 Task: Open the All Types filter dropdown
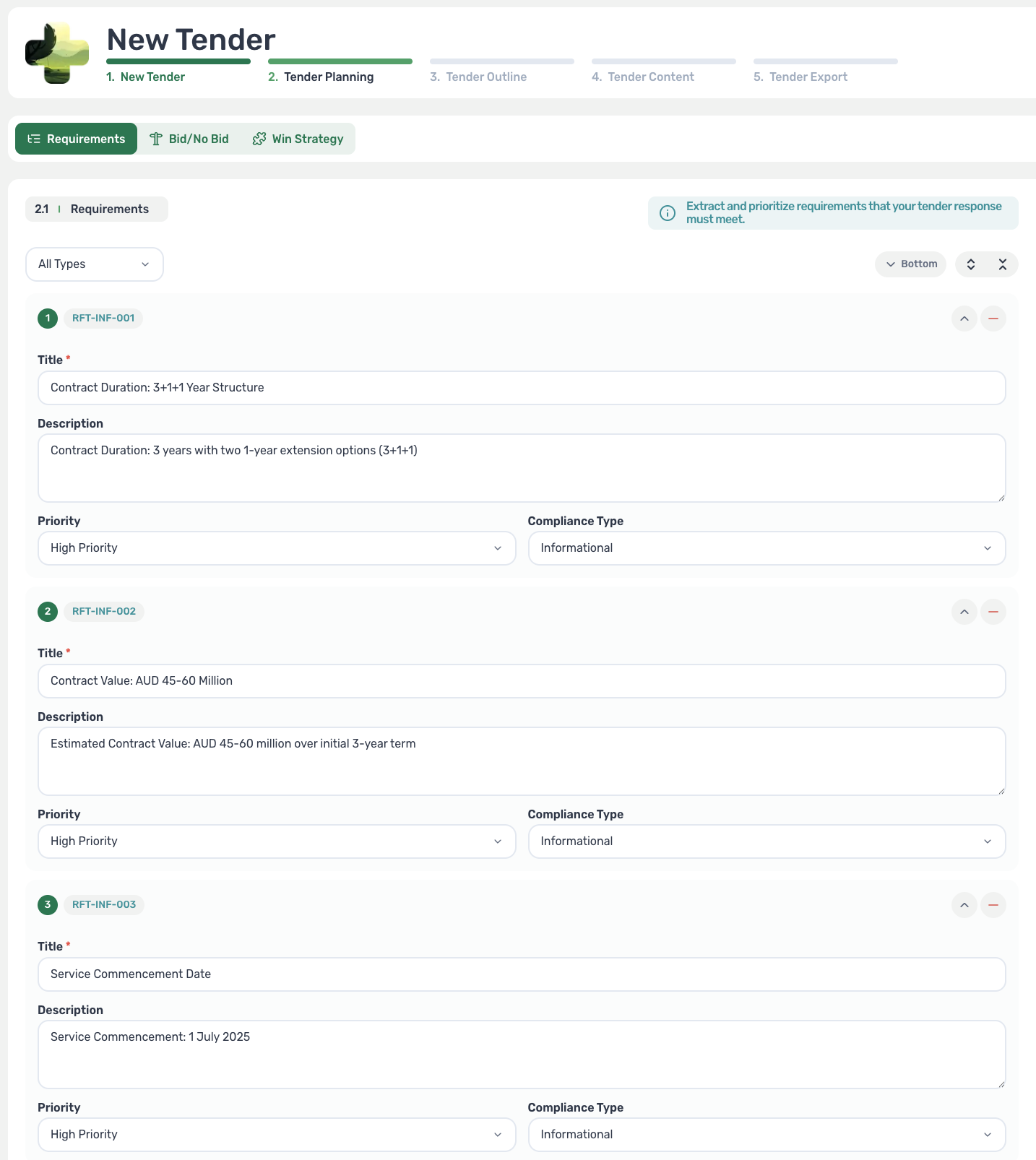[x=95, y=264]
